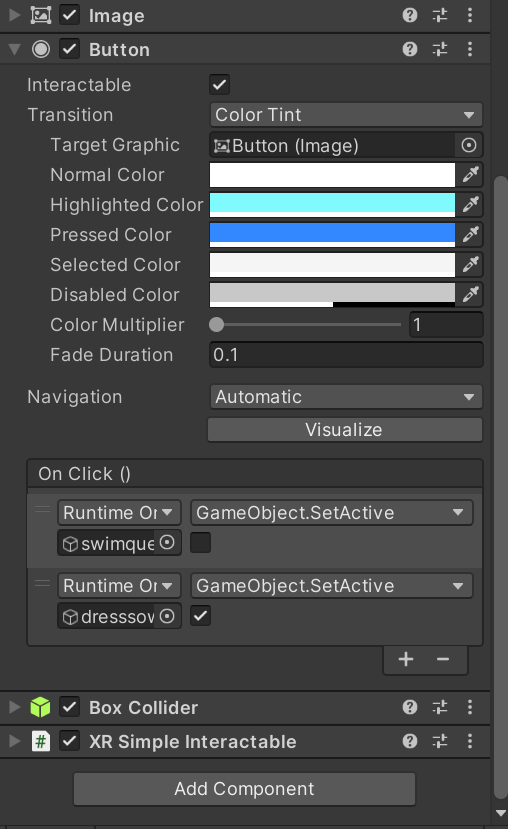Screen dimensions: 508x829
Task: Open presets icon for Button component
Action: click(440, 50)
